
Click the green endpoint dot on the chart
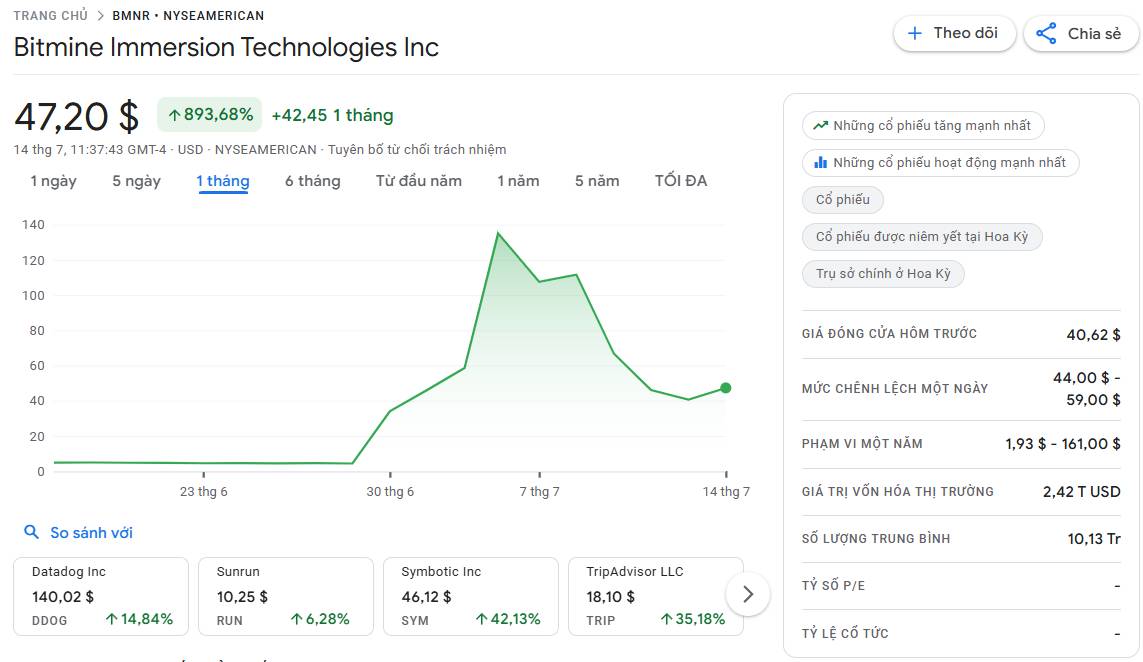coord(725,388)
